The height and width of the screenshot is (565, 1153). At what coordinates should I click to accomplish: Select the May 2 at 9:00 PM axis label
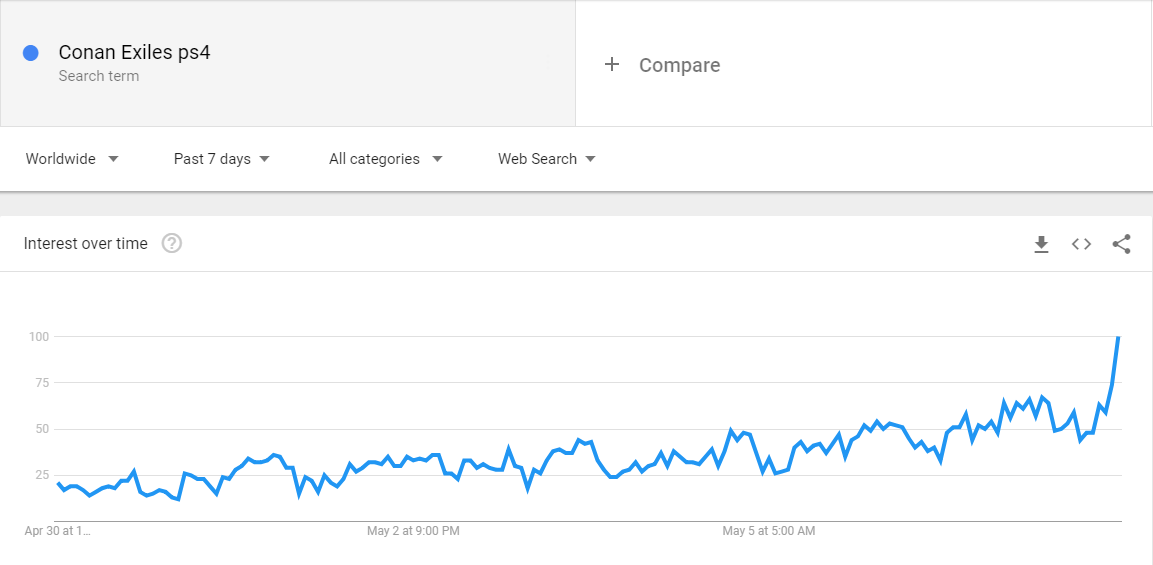[413, 530]
